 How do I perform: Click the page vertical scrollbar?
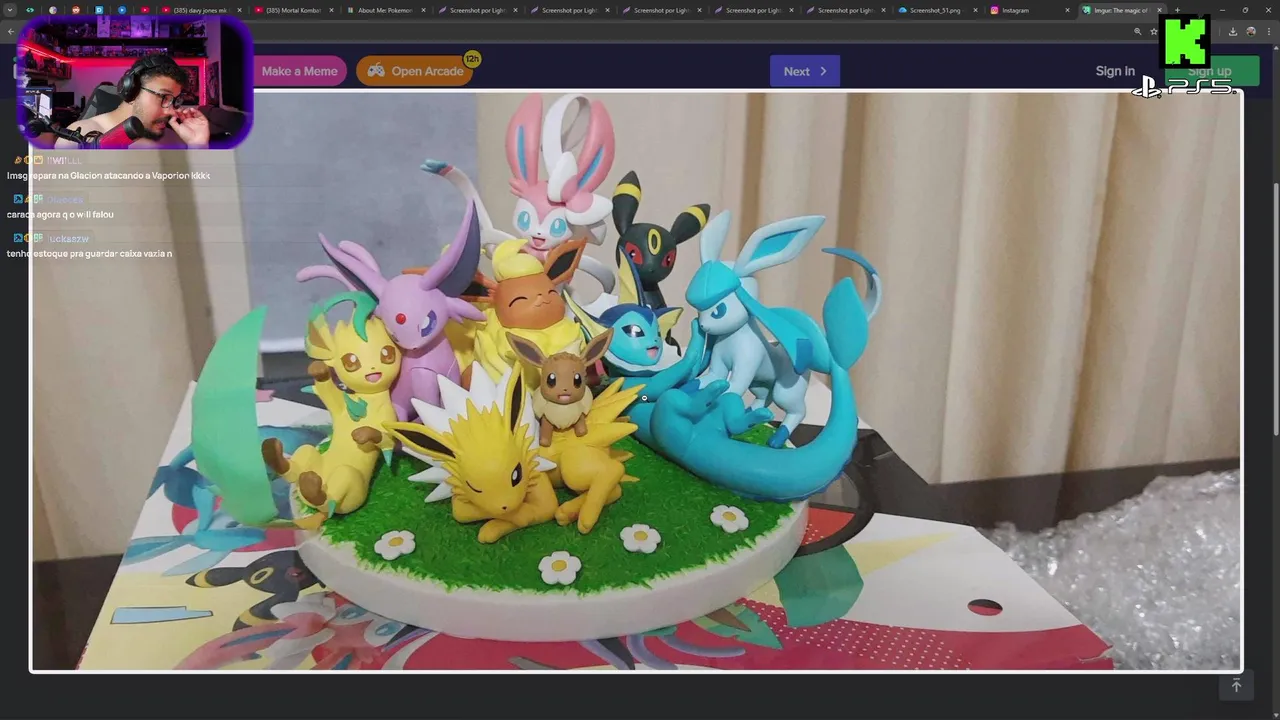1274,310
